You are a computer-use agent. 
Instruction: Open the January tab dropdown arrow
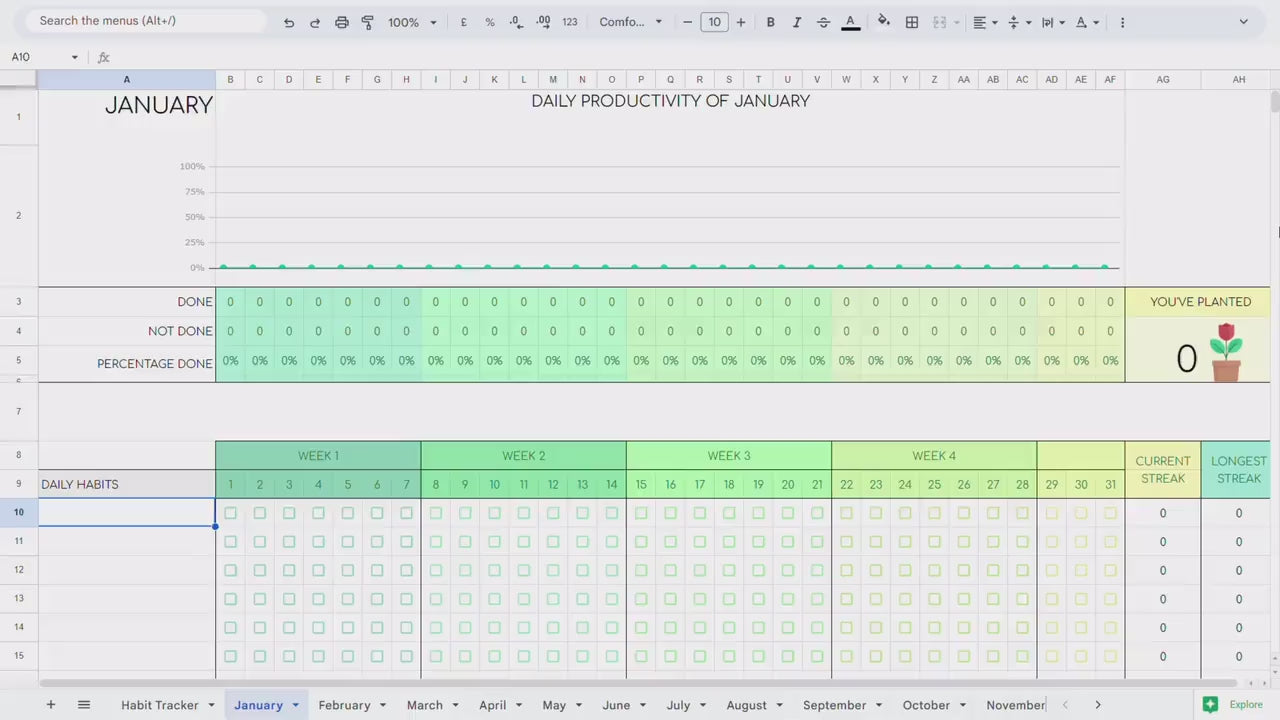[x=295, y=705]
